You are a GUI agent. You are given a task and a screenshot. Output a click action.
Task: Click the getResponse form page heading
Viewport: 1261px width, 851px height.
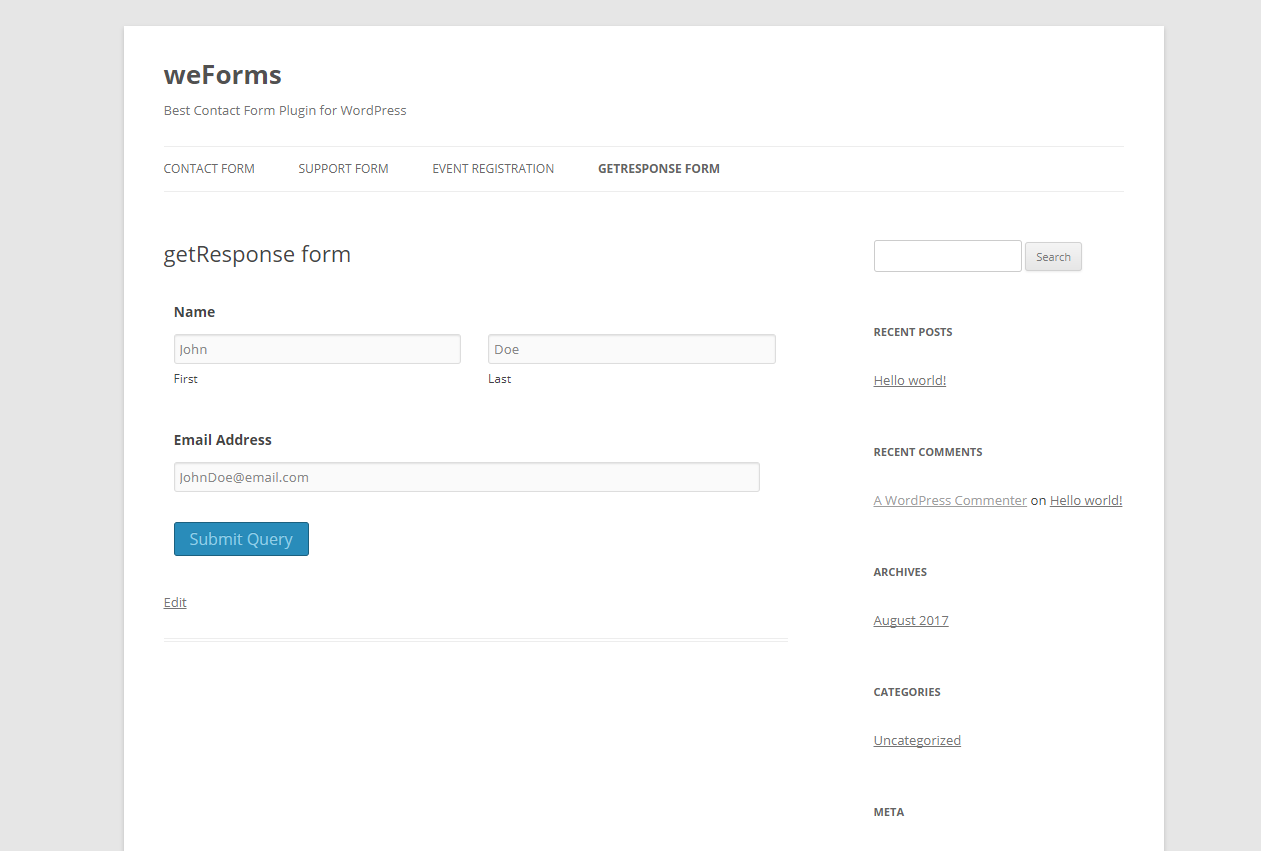coord(257,254)
